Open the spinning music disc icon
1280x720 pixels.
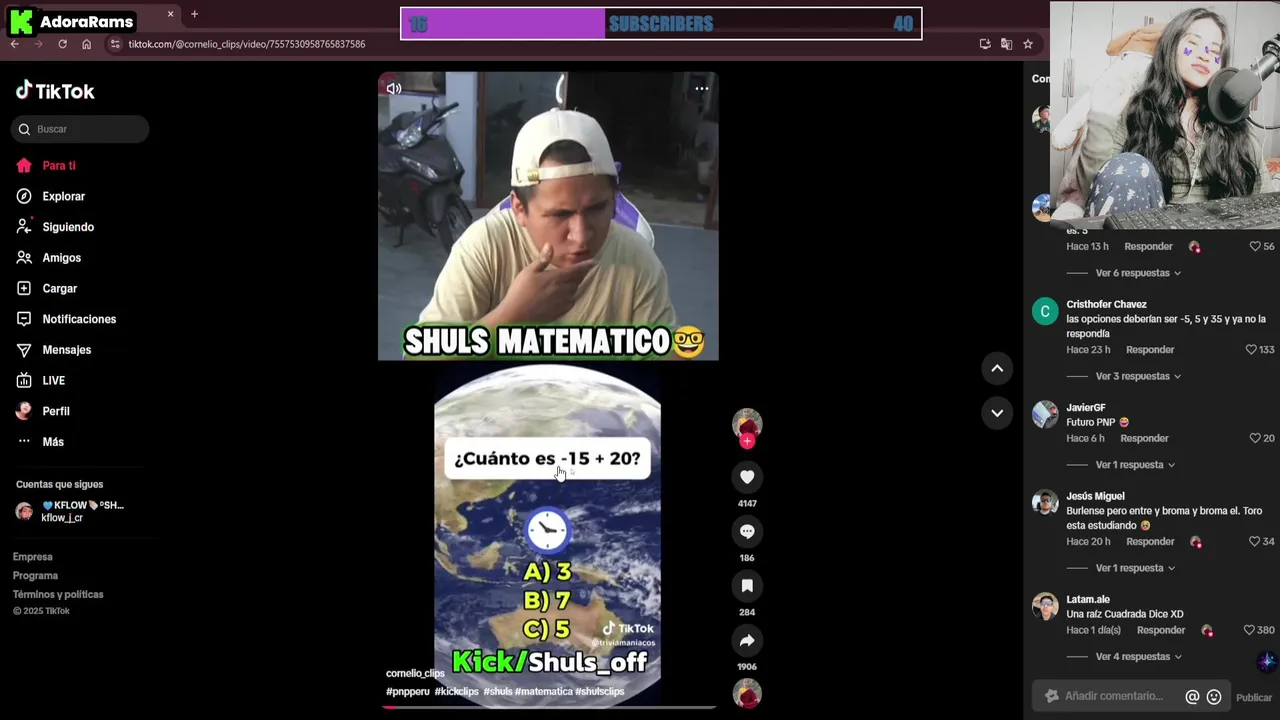click(747, 693)
